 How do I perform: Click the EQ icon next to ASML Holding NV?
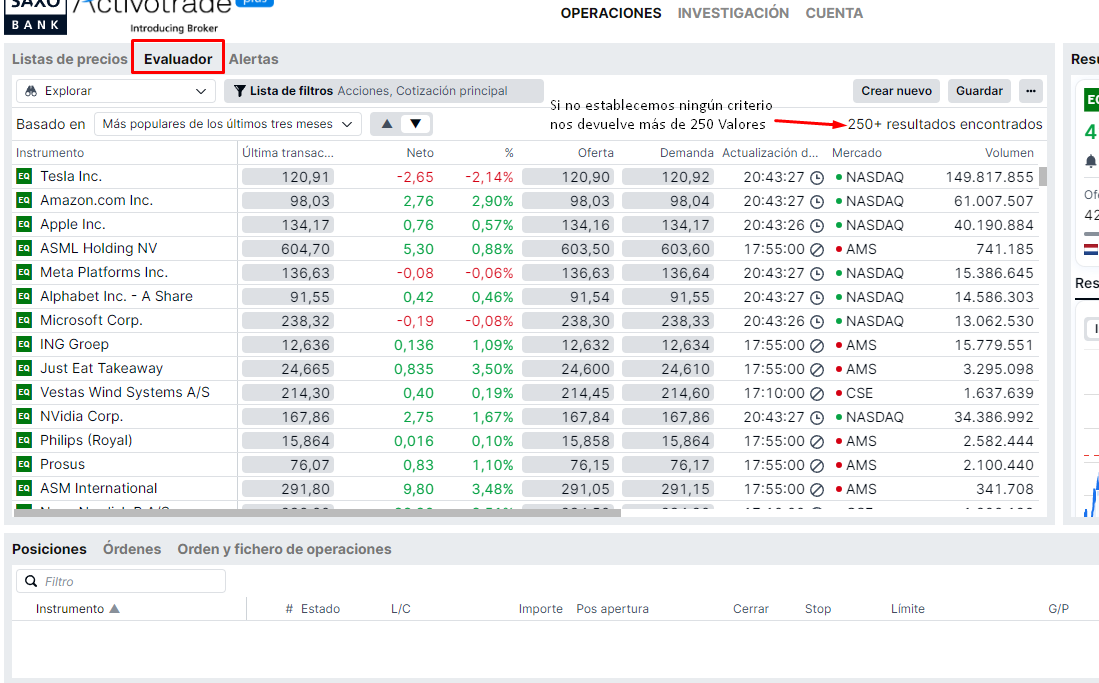click(24, 248)
